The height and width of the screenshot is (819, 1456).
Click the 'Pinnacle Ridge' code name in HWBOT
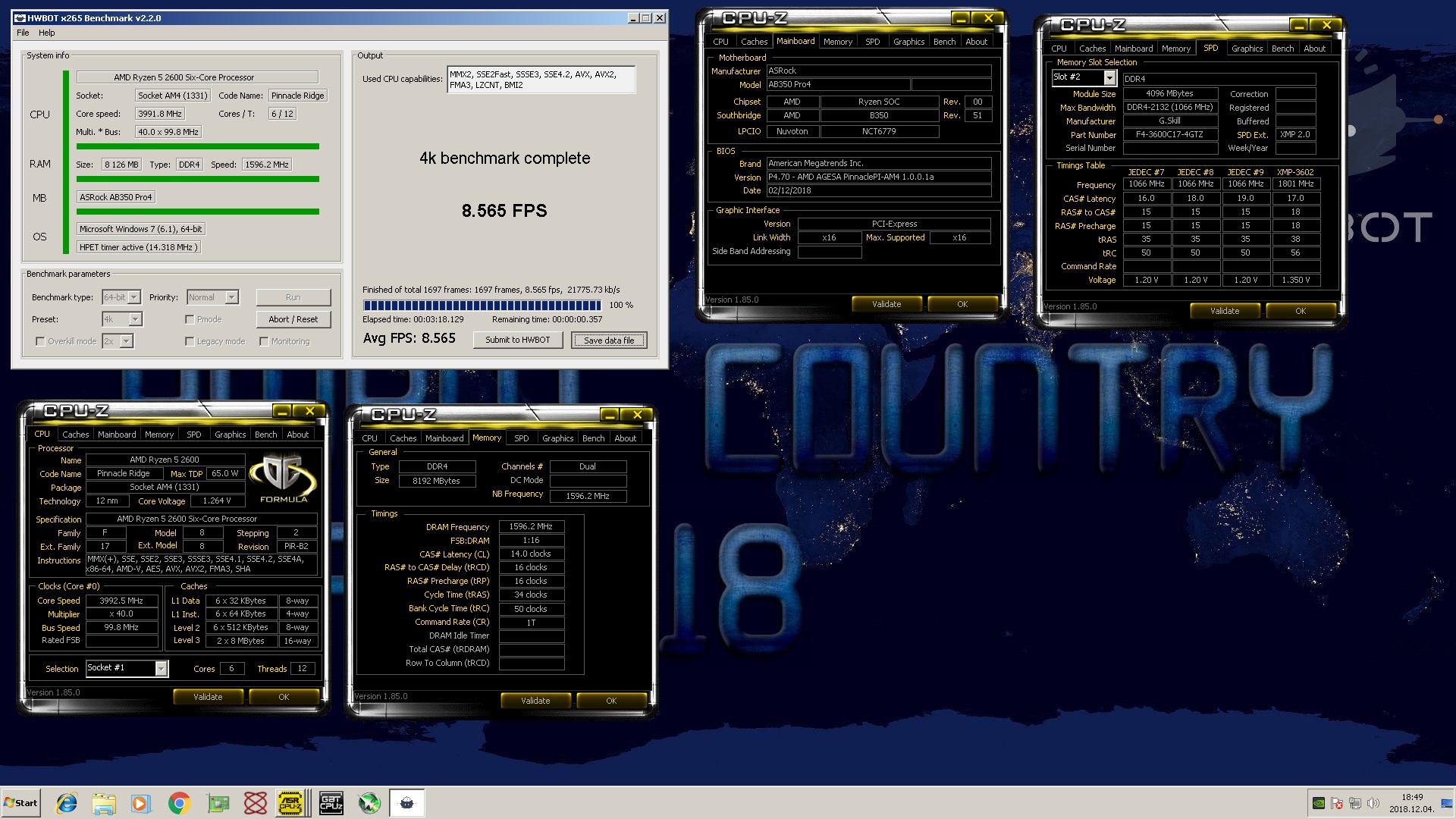point(298,96)
